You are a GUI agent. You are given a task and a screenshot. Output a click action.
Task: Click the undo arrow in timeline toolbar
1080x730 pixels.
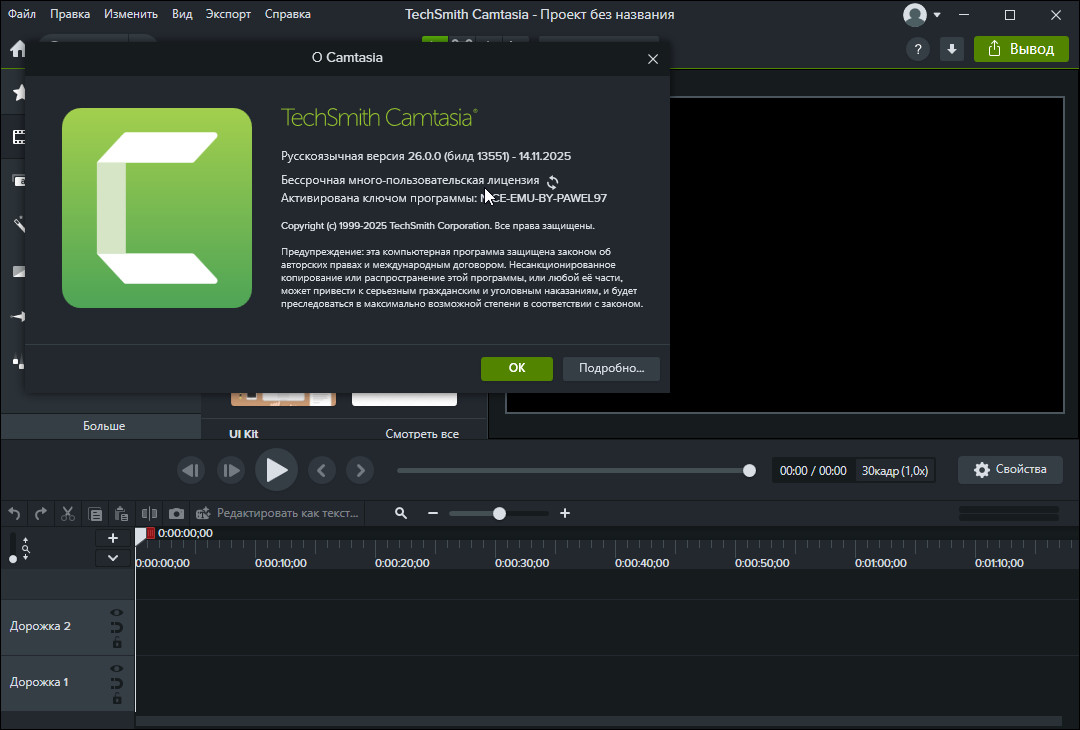14,513
